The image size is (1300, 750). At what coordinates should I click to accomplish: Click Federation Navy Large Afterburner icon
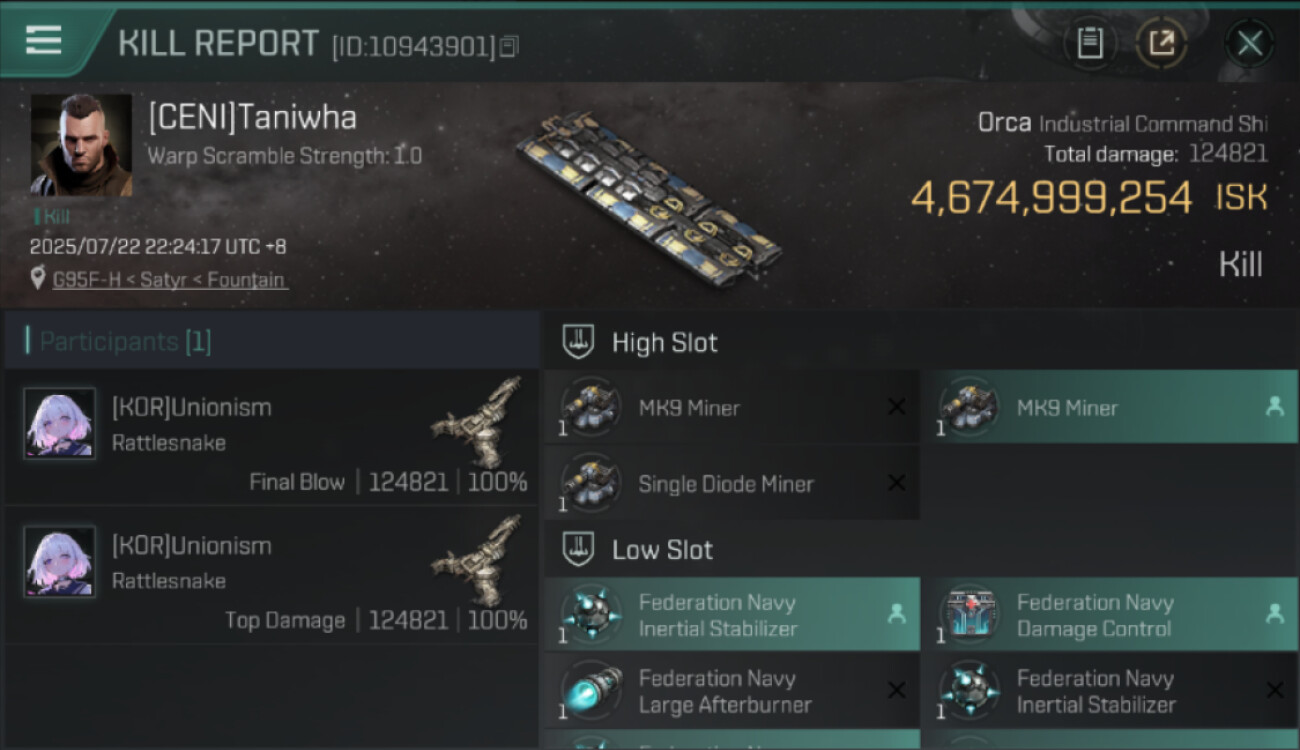point(592,691)
